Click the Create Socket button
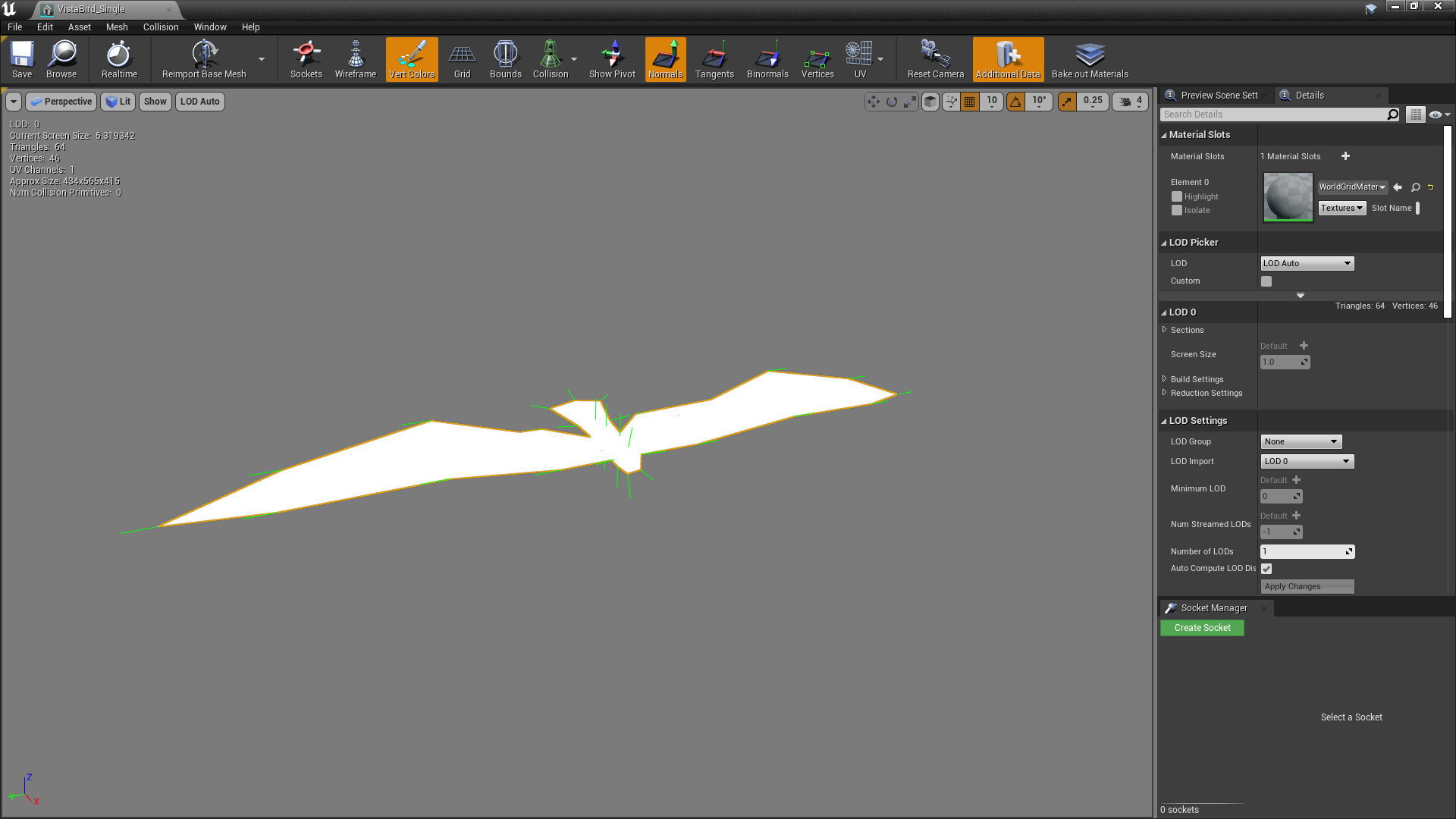Screen dimensions: 1456x819 [x=1201, y=628]
